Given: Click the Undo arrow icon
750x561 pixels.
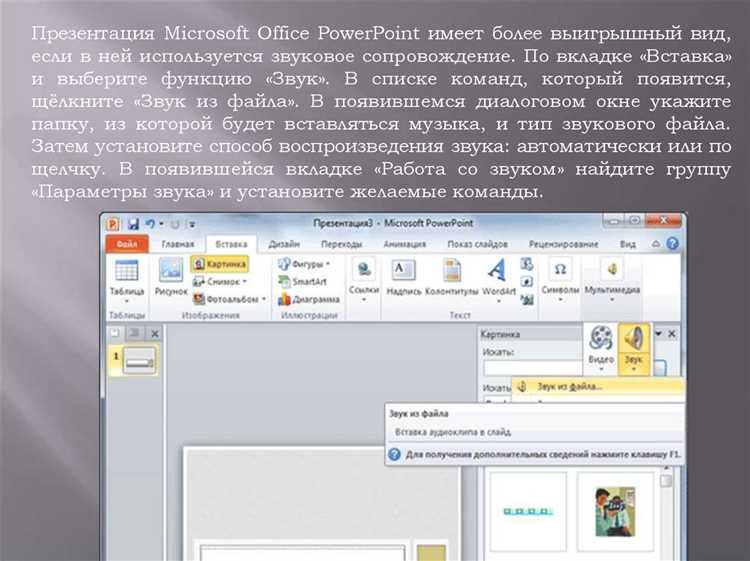Looking at the screenshot, I should [150, 224].
